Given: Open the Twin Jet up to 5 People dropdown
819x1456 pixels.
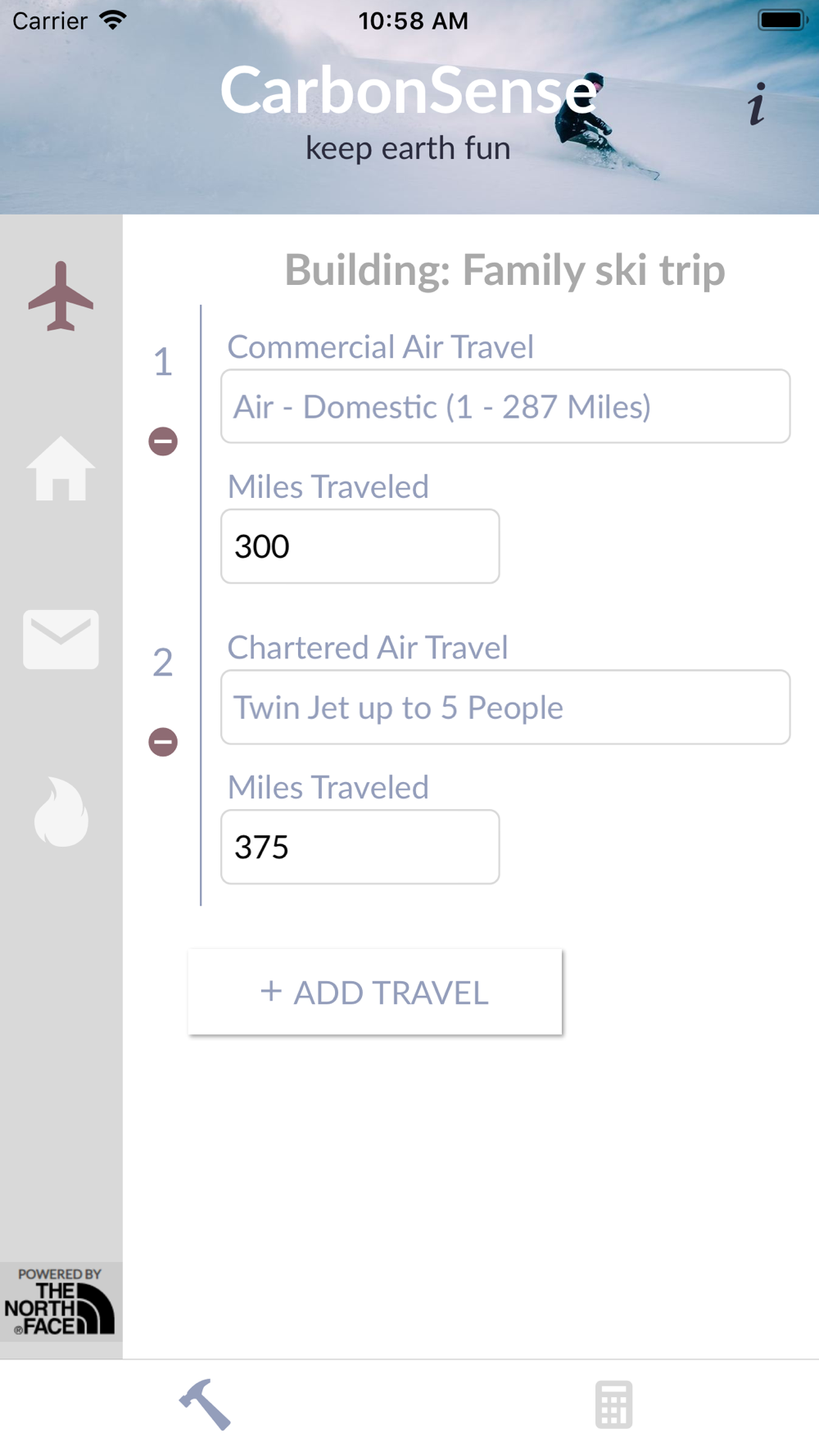Looking at the screenshot, I should (505, 708).
